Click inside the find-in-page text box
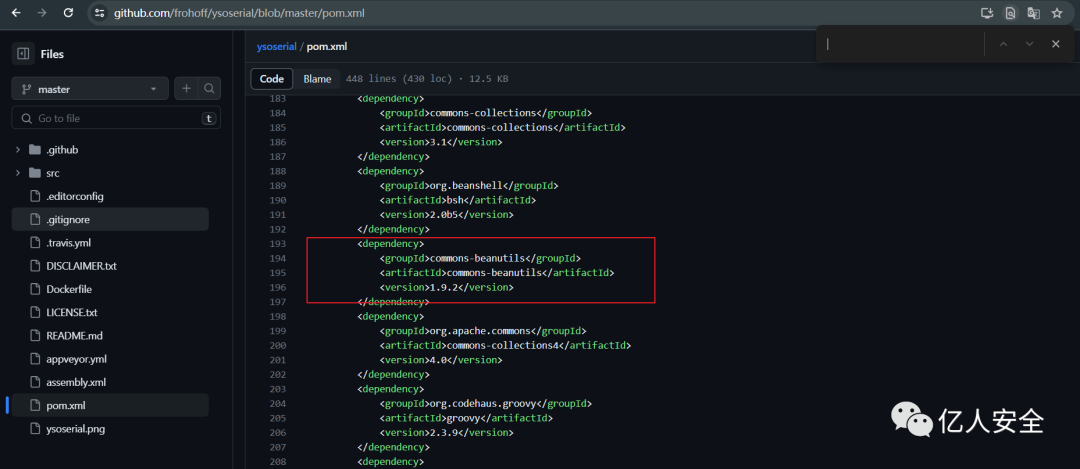This screenshot has height=469, width=1080. coord(901,44)
